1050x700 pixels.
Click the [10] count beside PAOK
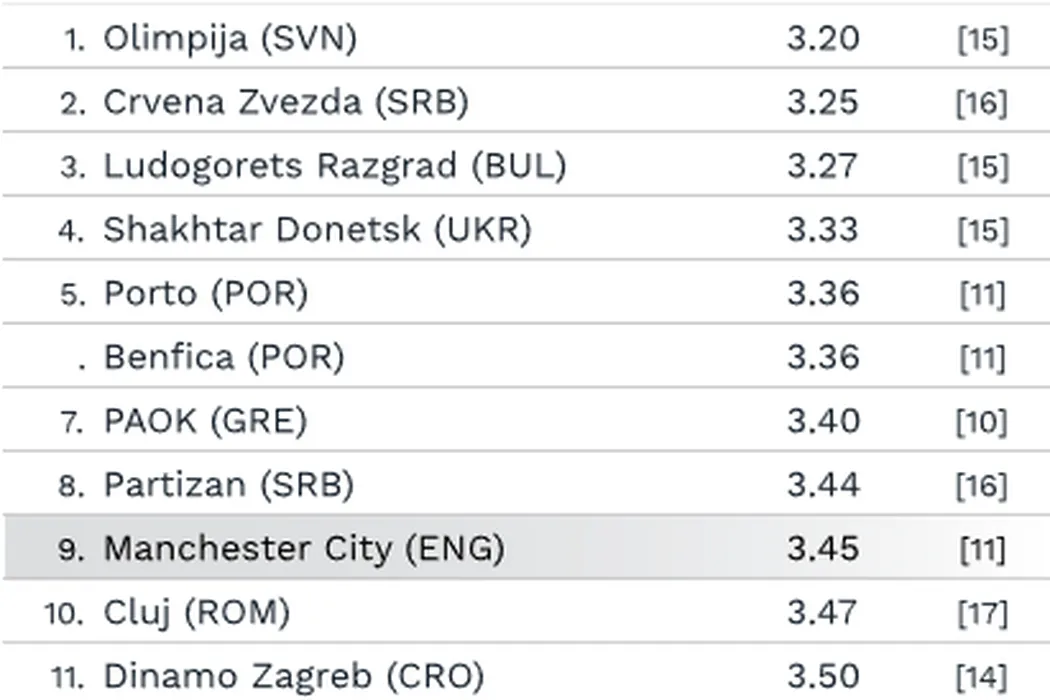(981, 422)
